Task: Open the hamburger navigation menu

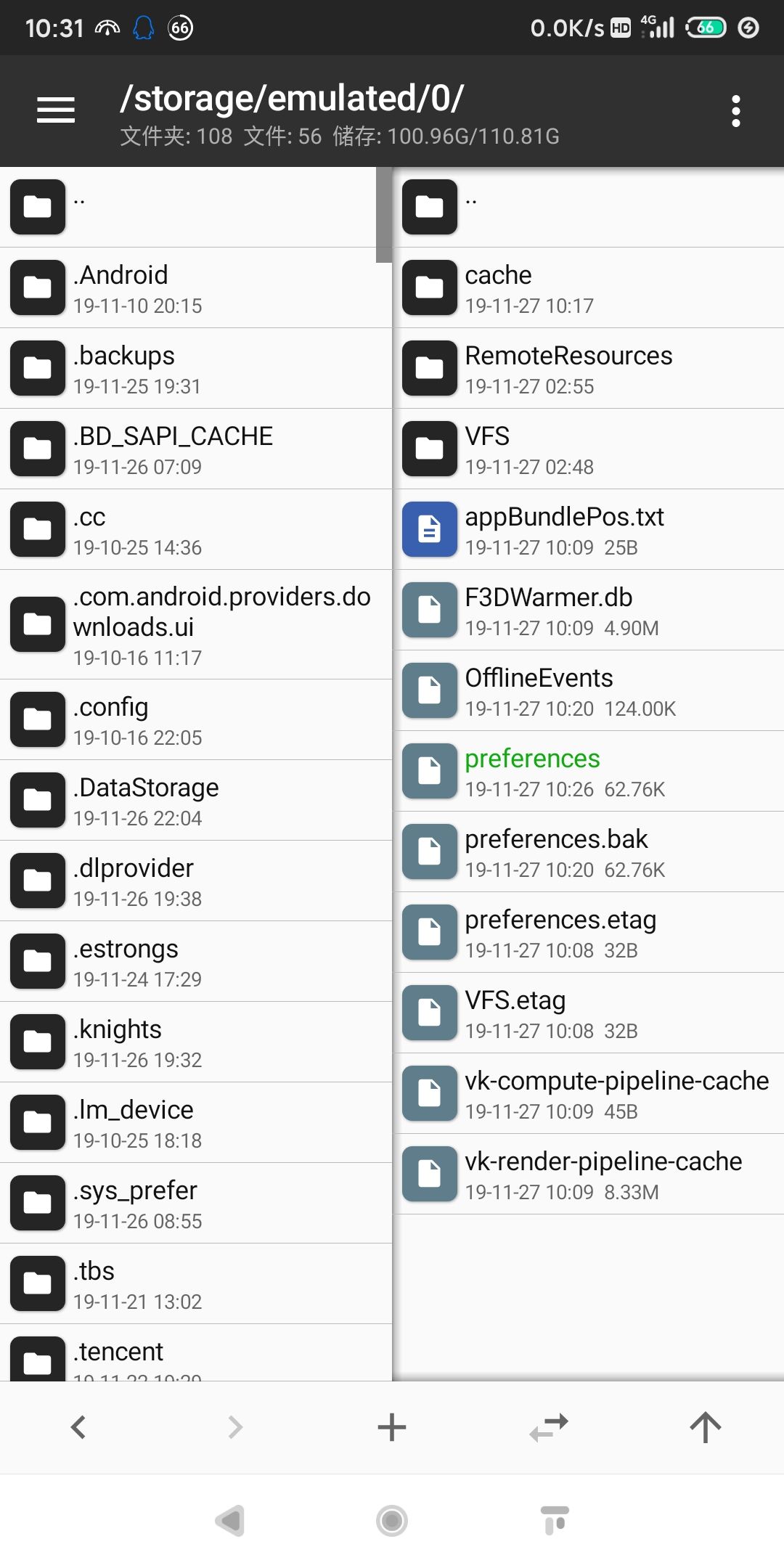Action: 56,110
